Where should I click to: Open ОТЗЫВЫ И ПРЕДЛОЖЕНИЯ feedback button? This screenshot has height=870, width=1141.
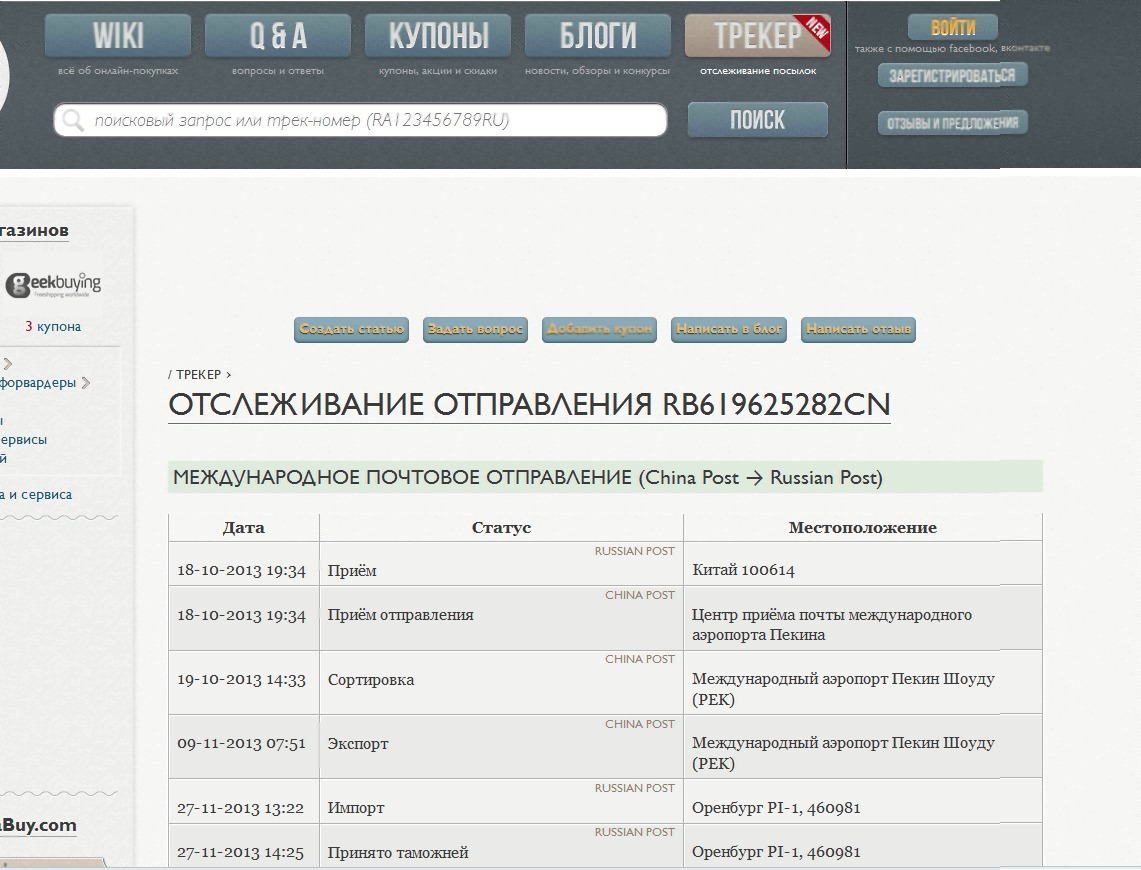pyautogui.click(x=952, y=123)
